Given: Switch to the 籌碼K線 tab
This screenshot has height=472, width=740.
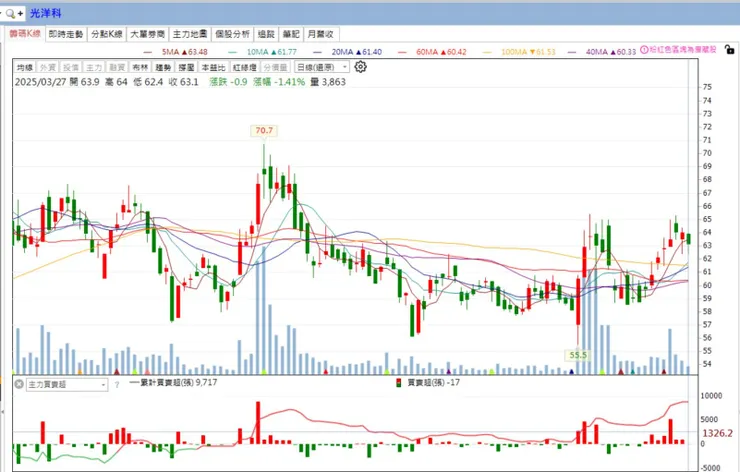Looking at the screenshot, I should point(25,34).
